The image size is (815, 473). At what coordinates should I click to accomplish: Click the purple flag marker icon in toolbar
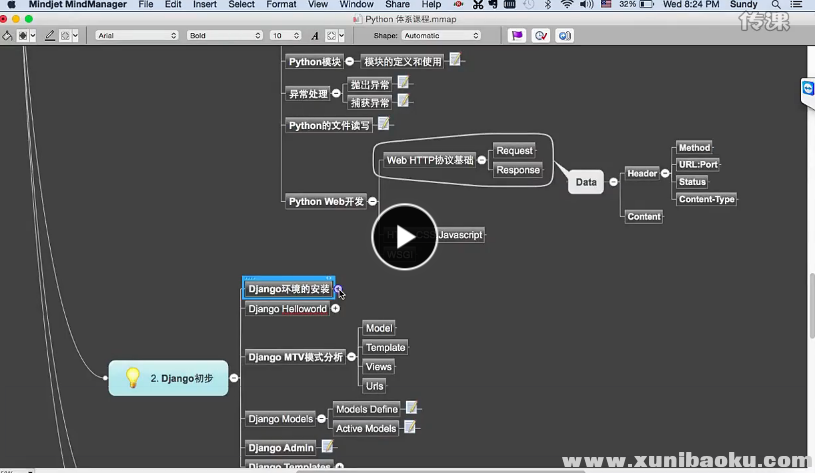point(517,35)
